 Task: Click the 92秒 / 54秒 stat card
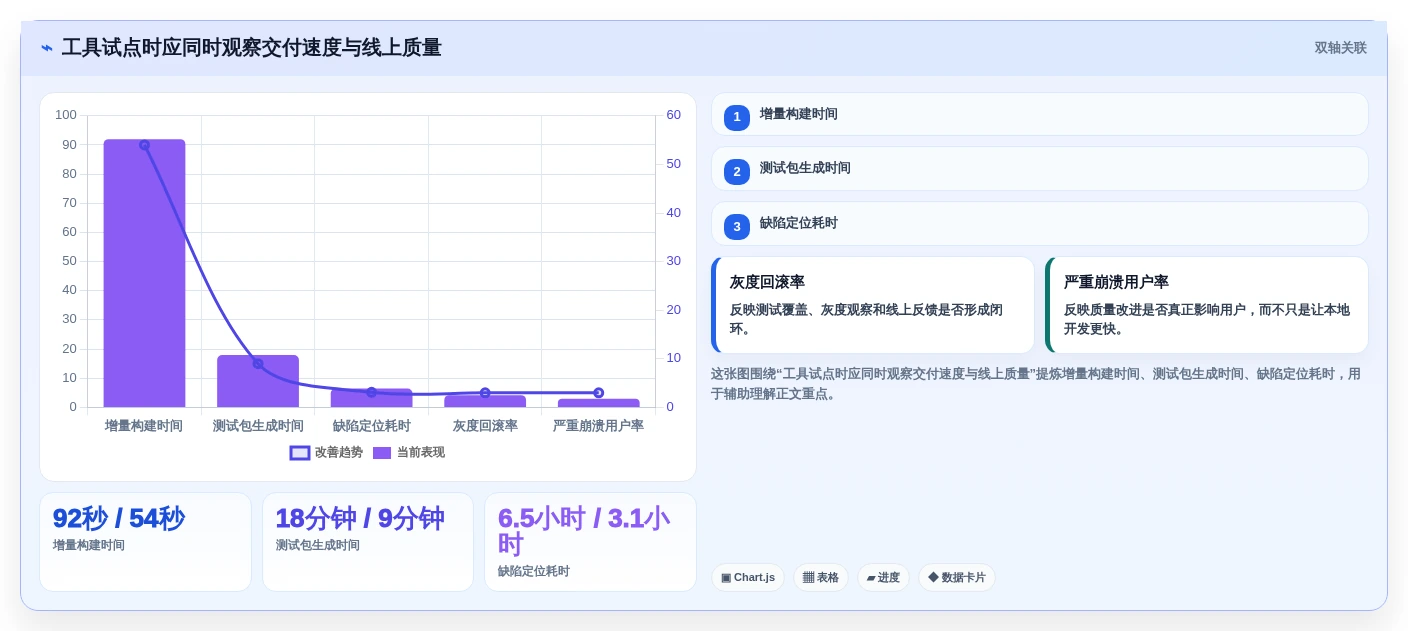(145, 542)
